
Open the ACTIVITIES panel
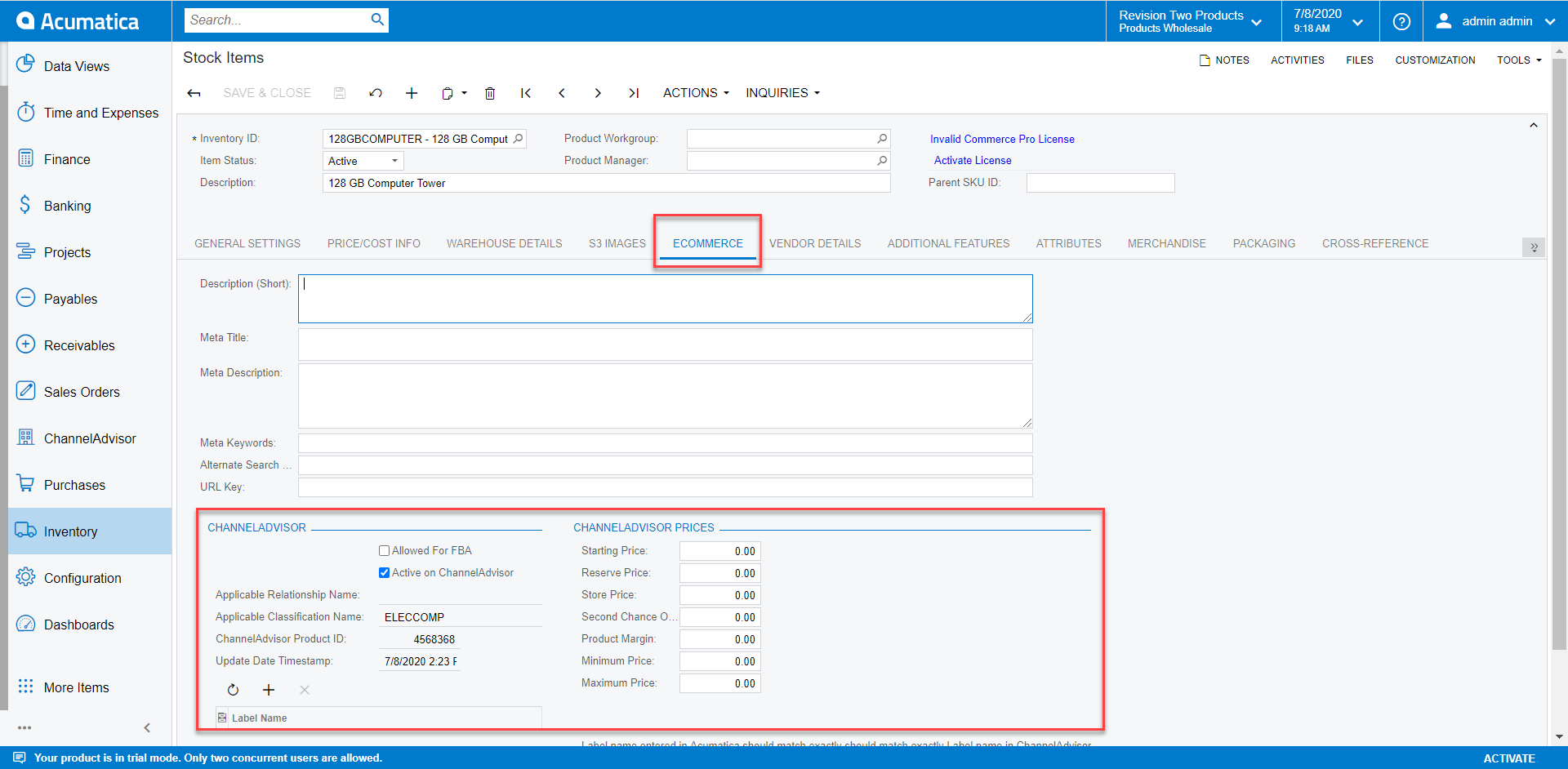tap(1298, 60)
